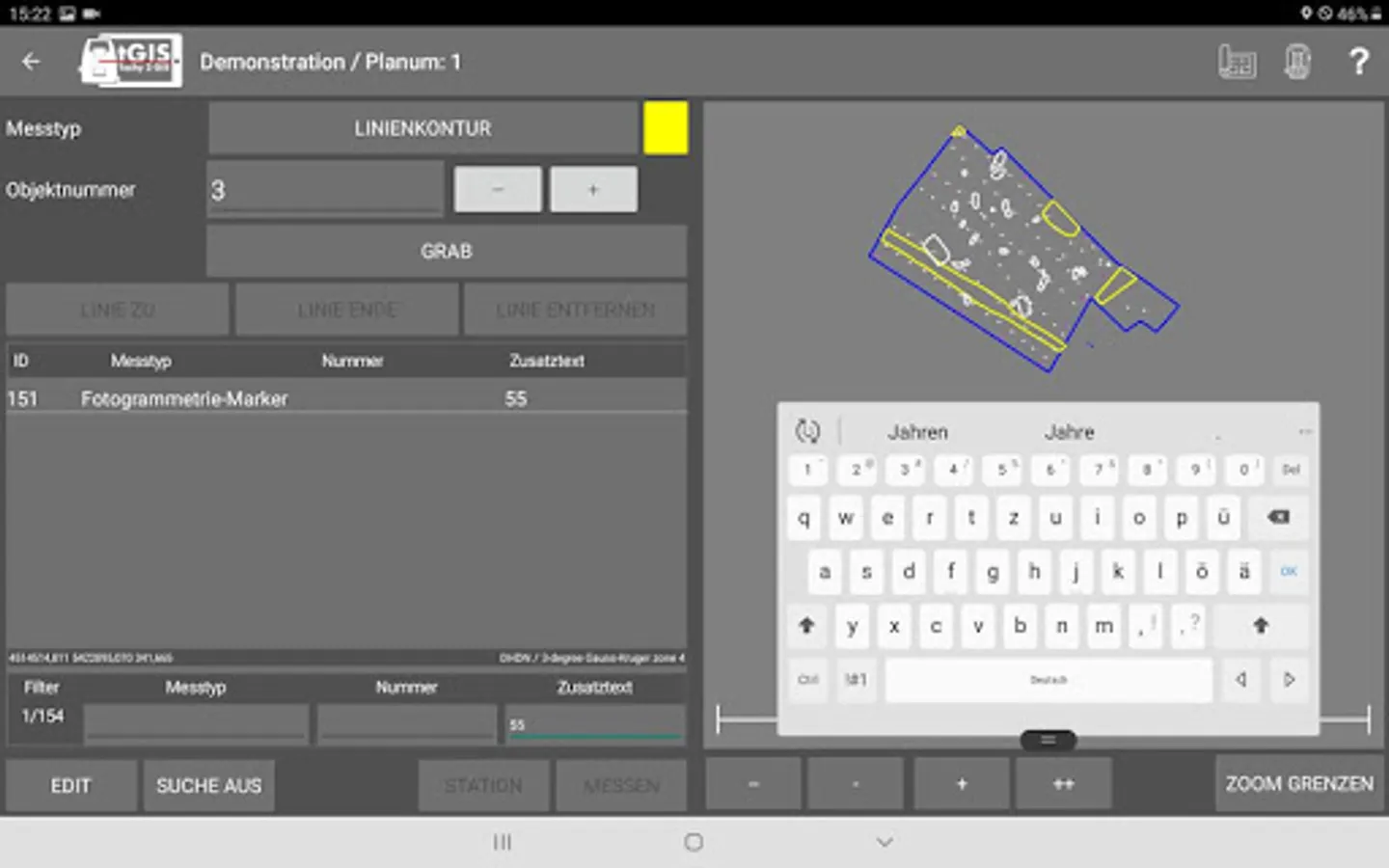Viewport: 1389px width, 868px height.
Task: Tap the number 0 key
Action: (1244, 470)
